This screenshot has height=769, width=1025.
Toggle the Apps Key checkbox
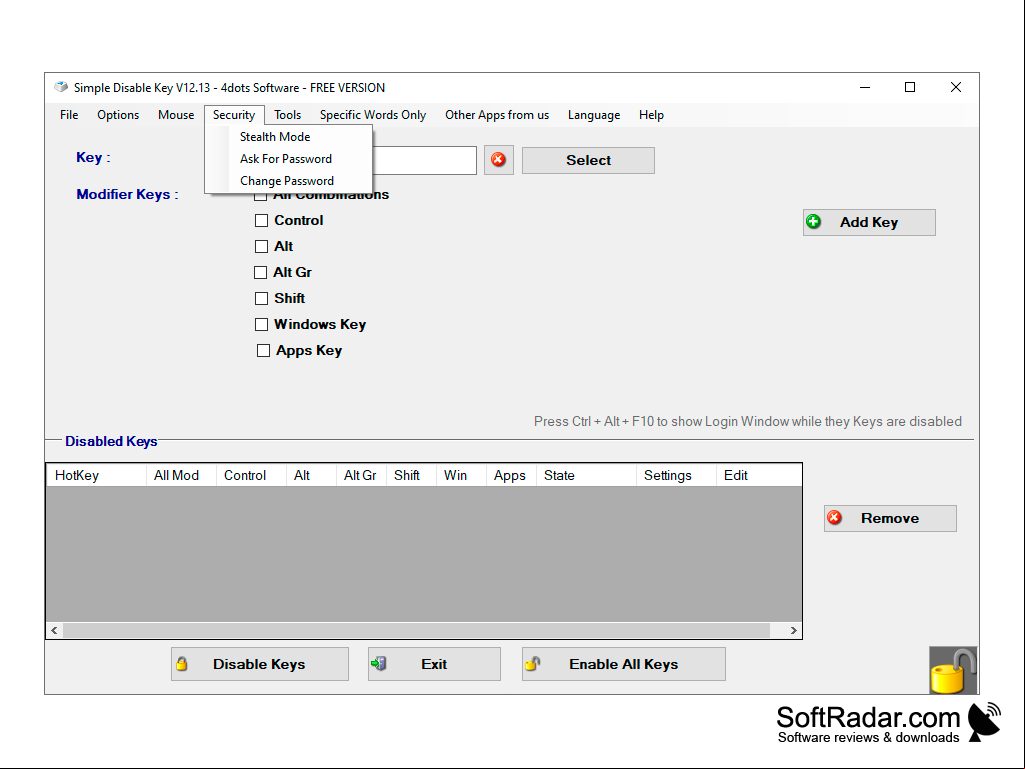(263, 350)
